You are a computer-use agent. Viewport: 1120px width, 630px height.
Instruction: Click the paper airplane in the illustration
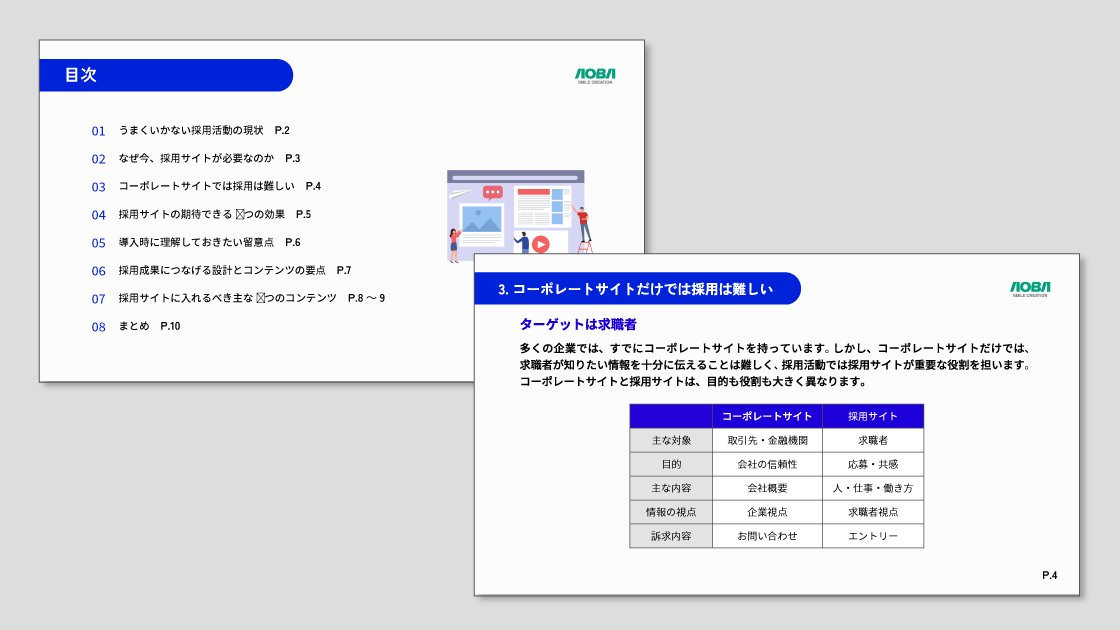point(459,194)
